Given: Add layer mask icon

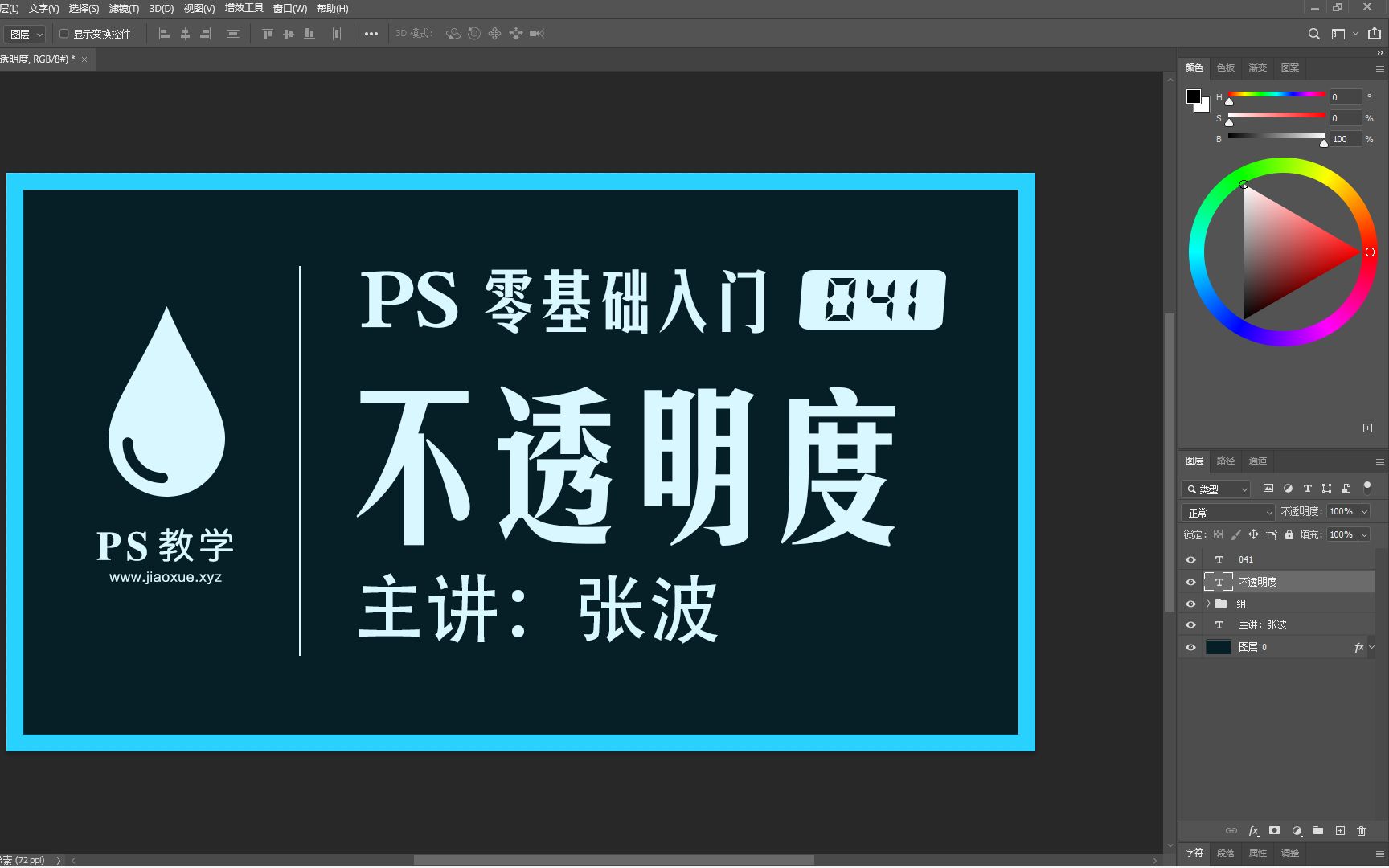Looking at the screenshot, I should tap(1274, 831).
